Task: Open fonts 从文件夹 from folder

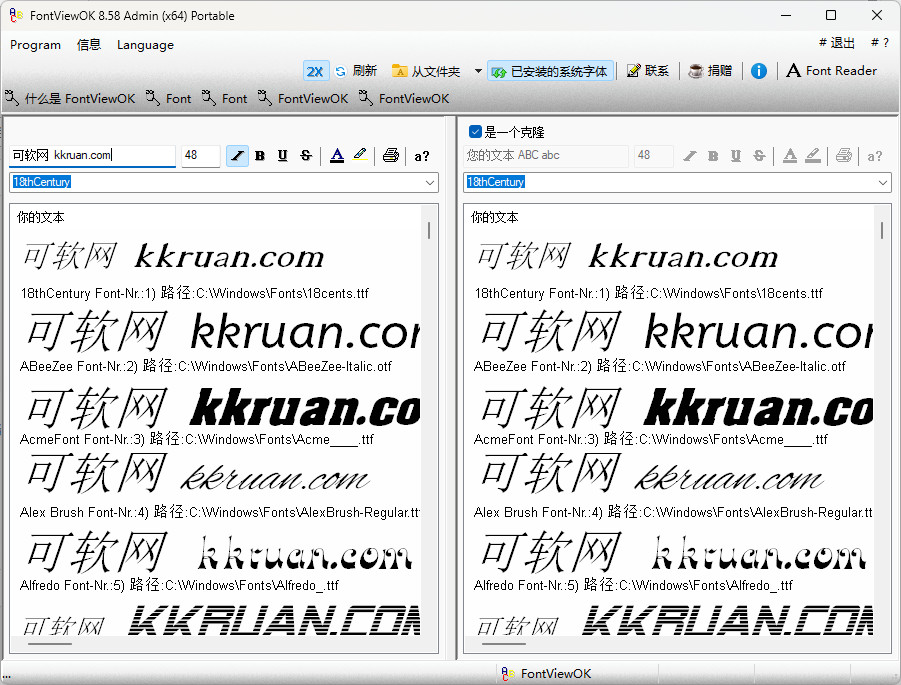Action: click(x=426, y=71)
